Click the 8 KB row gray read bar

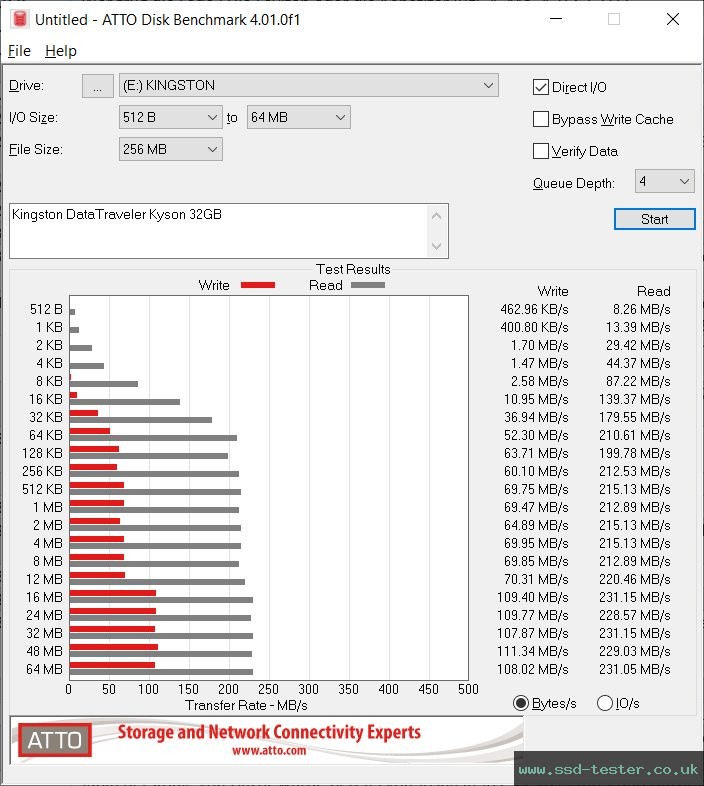pyautogui.click(x=104, y=384)
